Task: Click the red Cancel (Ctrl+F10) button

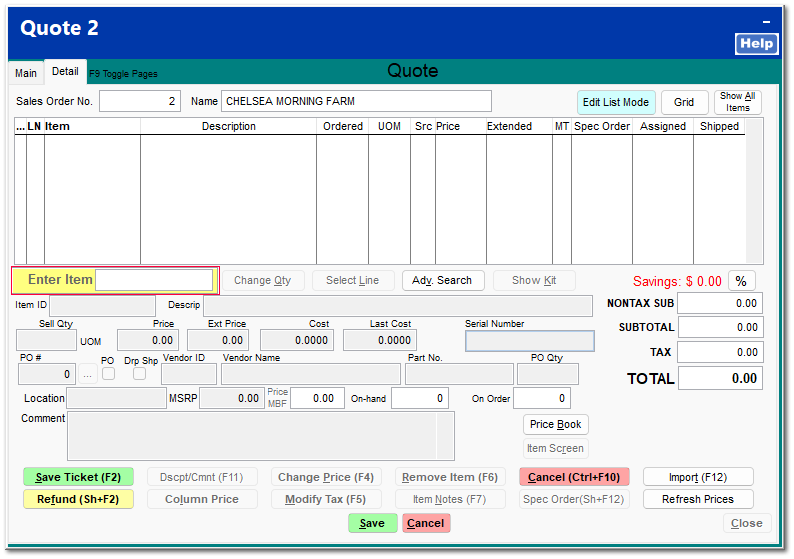Action: pos(574,477)
